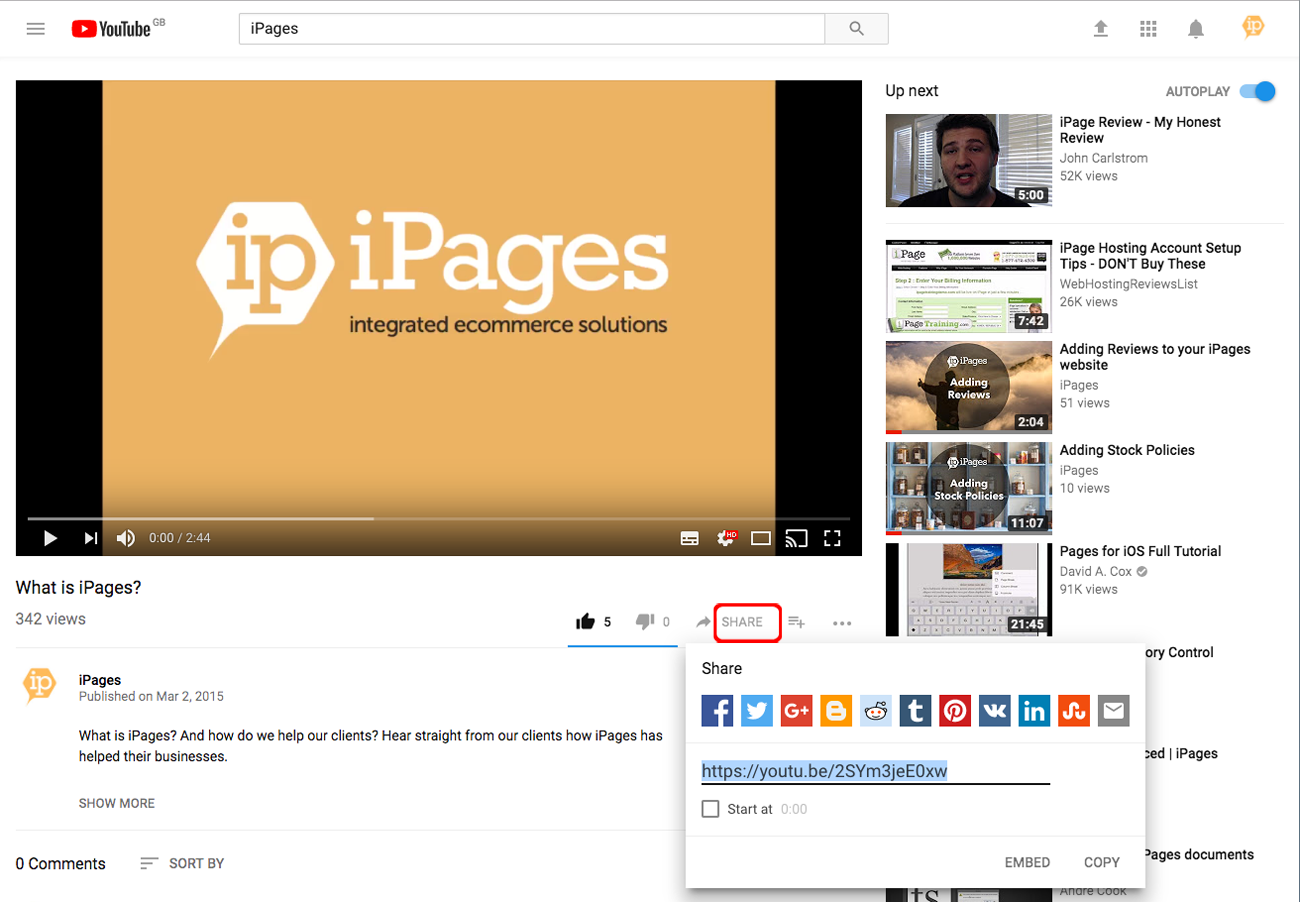This screenshot has width=1300, height=902.
Task: Enter full screen mode
Action: 832,538
